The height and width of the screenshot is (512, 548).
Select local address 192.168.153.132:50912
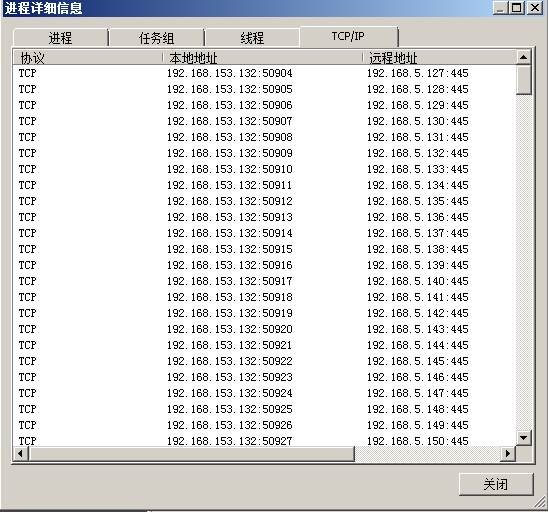pyautogui.click(x=229, y=201)
